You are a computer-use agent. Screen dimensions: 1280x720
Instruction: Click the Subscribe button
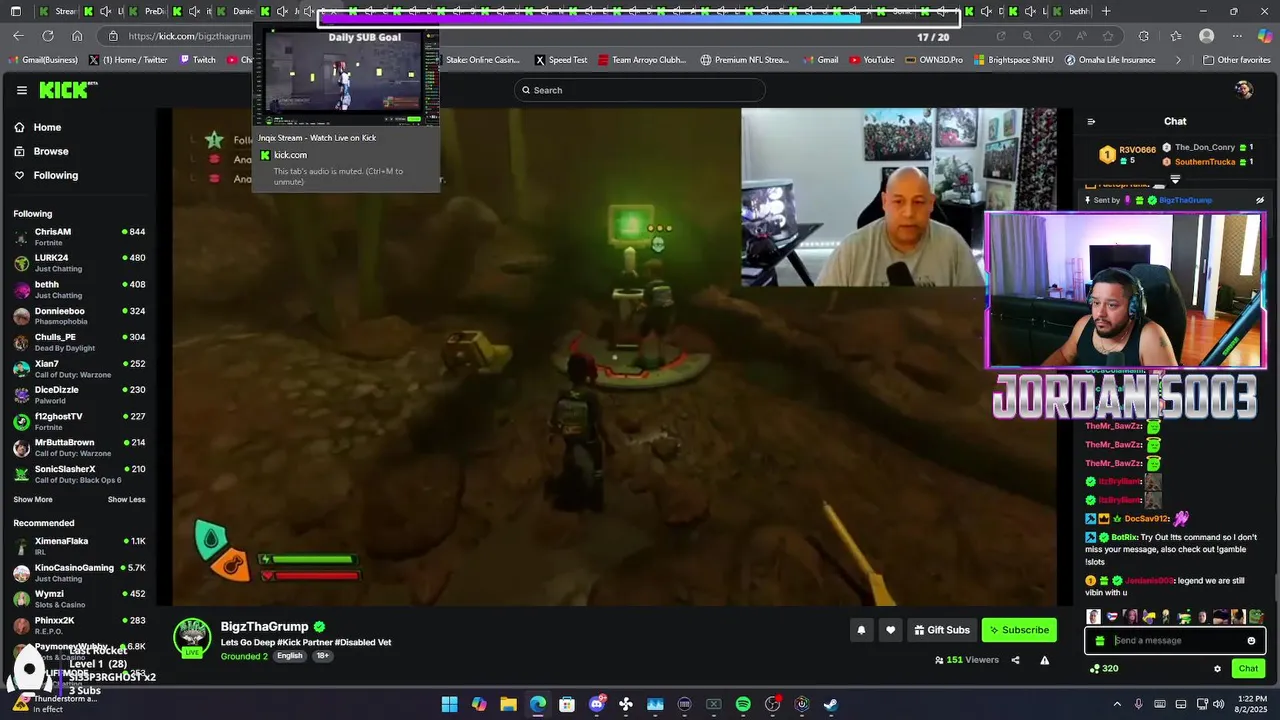click(1019, 630)
